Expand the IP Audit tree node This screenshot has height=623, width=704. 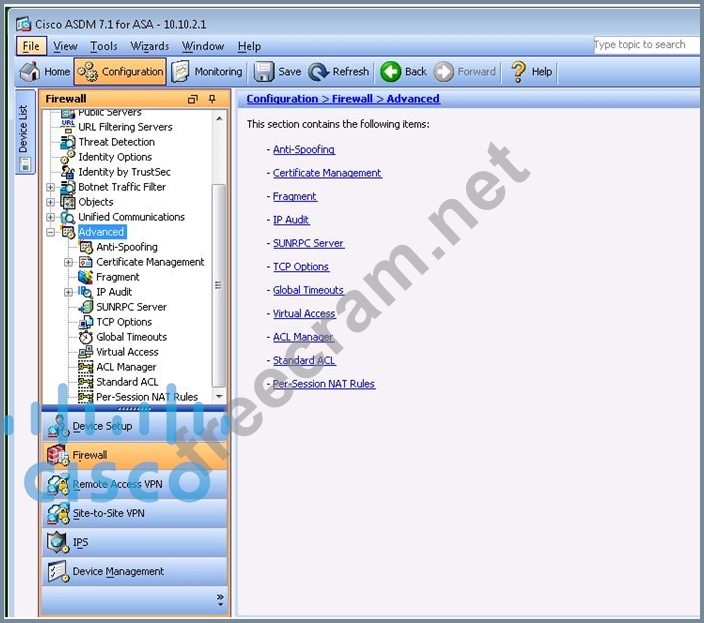[x=69, y=292]
